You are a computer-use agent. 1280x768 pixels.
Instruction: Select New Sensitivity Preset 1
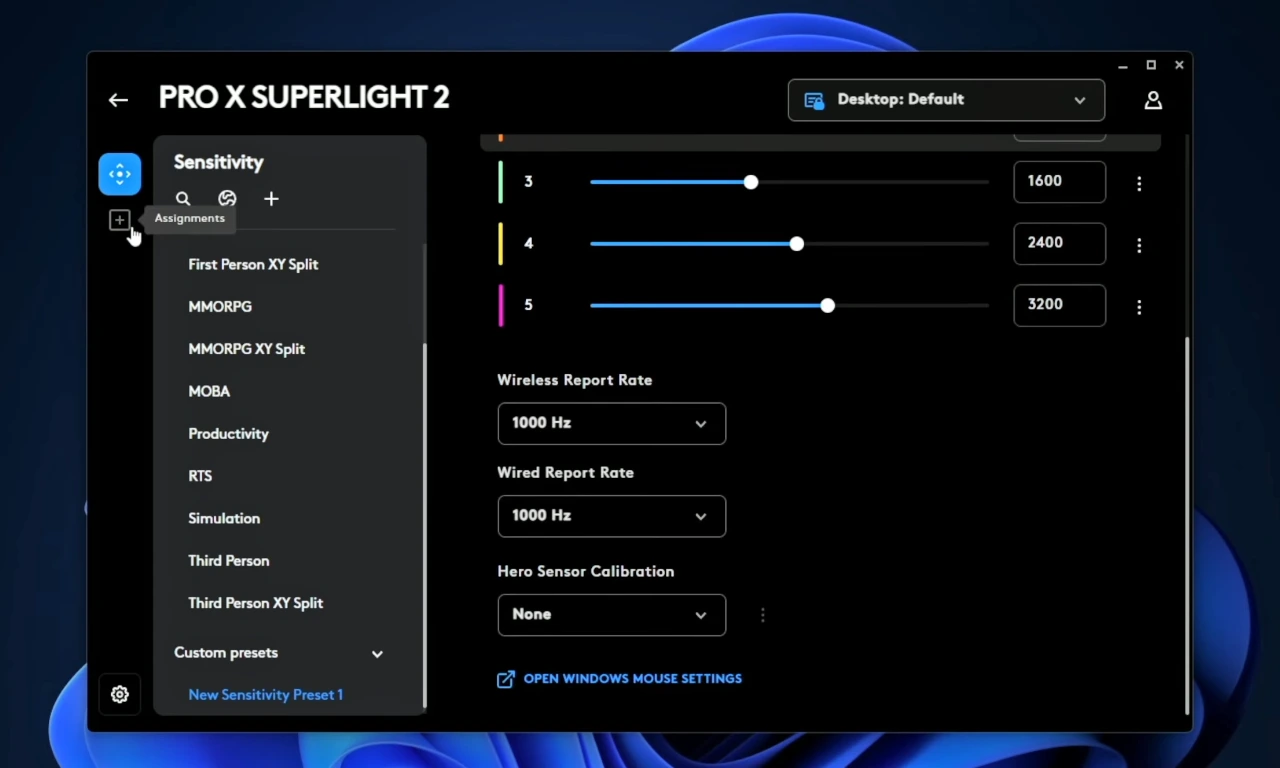coord(266,695)
